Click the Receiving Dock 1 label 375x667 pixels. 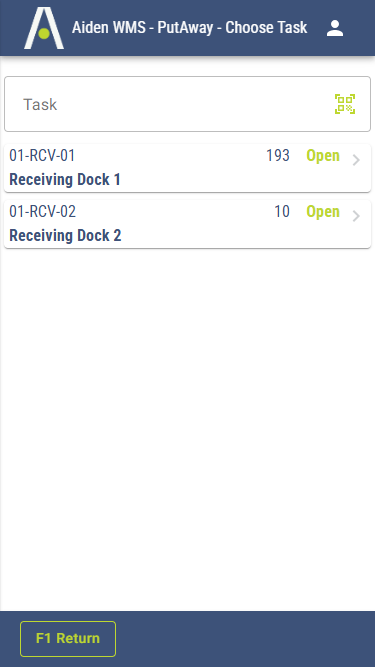coord(65,180)
